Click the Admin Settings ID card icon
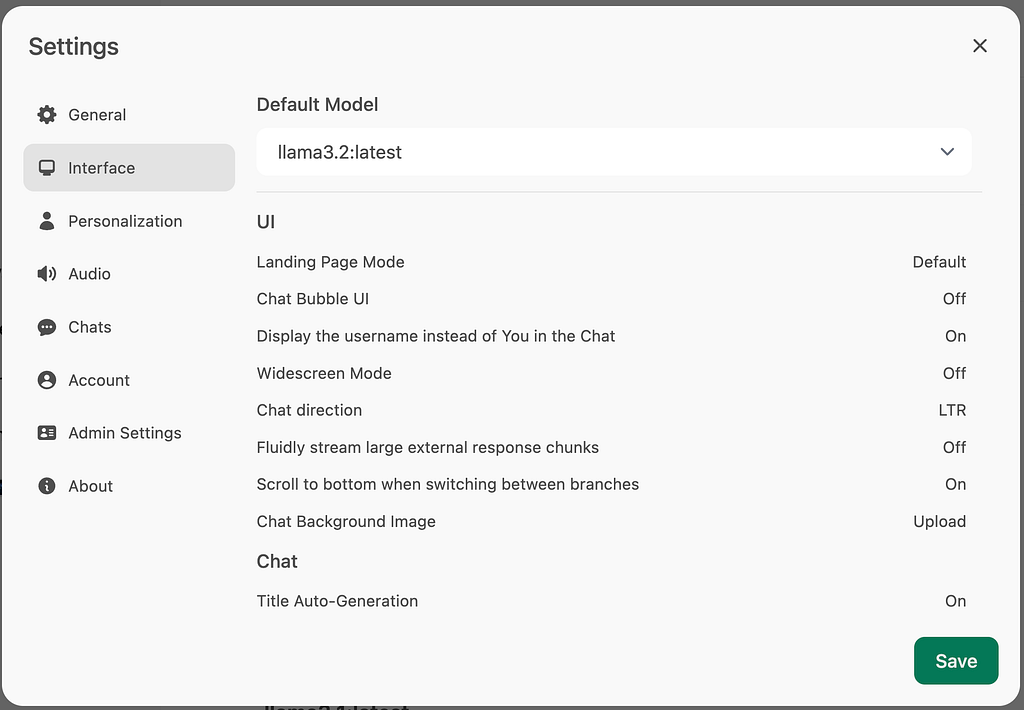 [x=46, y=433]
